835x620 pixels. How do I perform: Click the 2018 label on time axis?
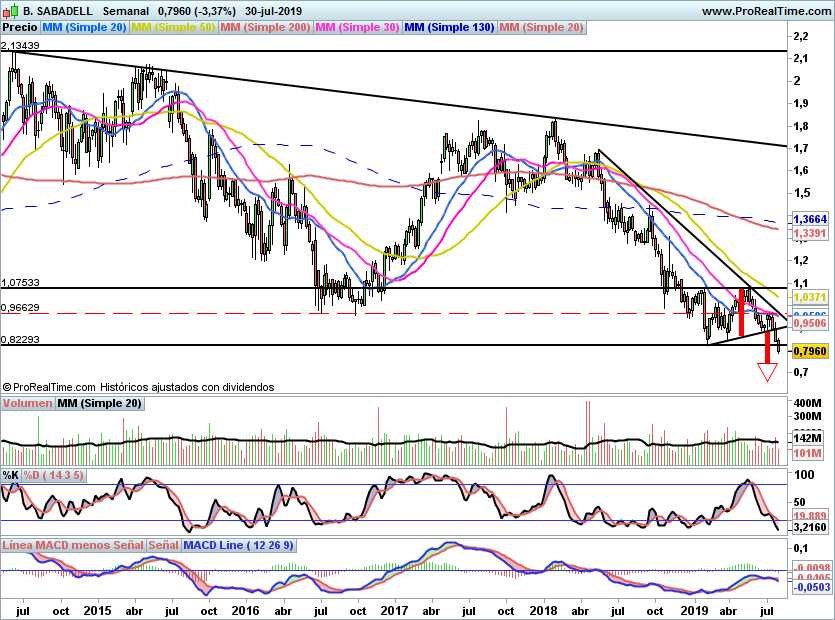click(543, 610)
